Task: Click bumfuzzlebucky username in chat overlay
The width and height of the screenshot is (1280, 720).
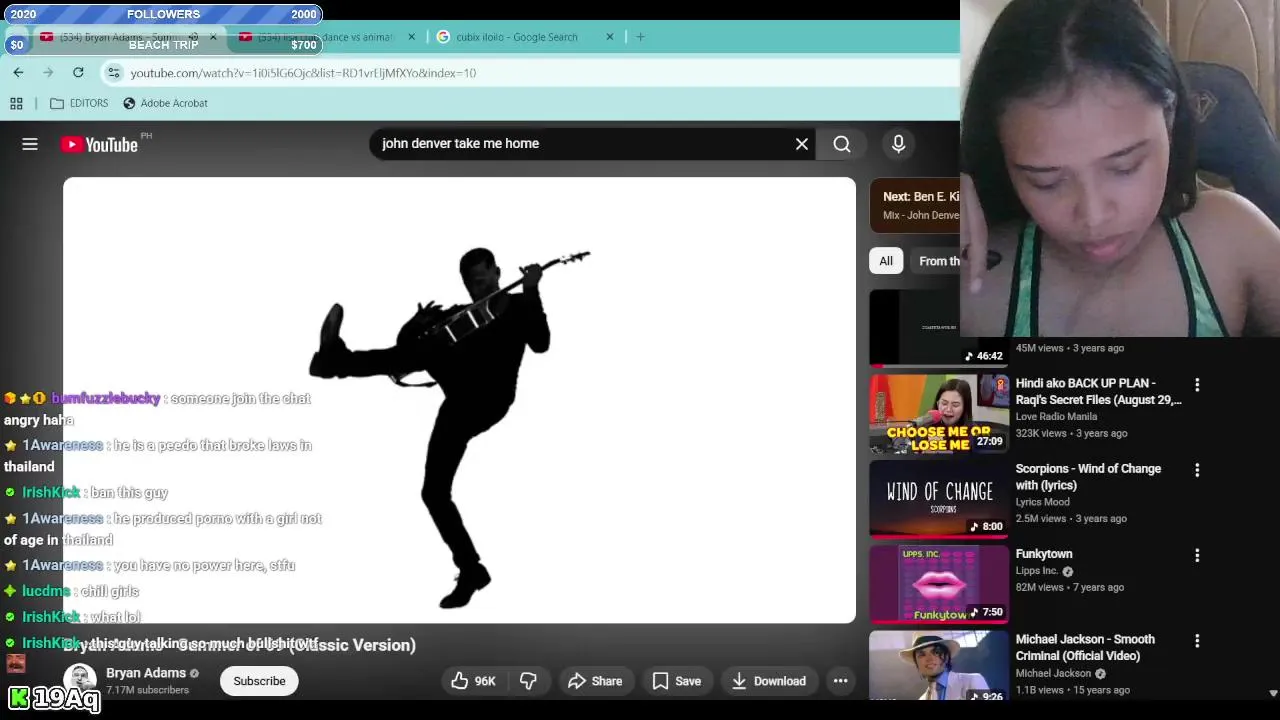Action: pos(105,399)
